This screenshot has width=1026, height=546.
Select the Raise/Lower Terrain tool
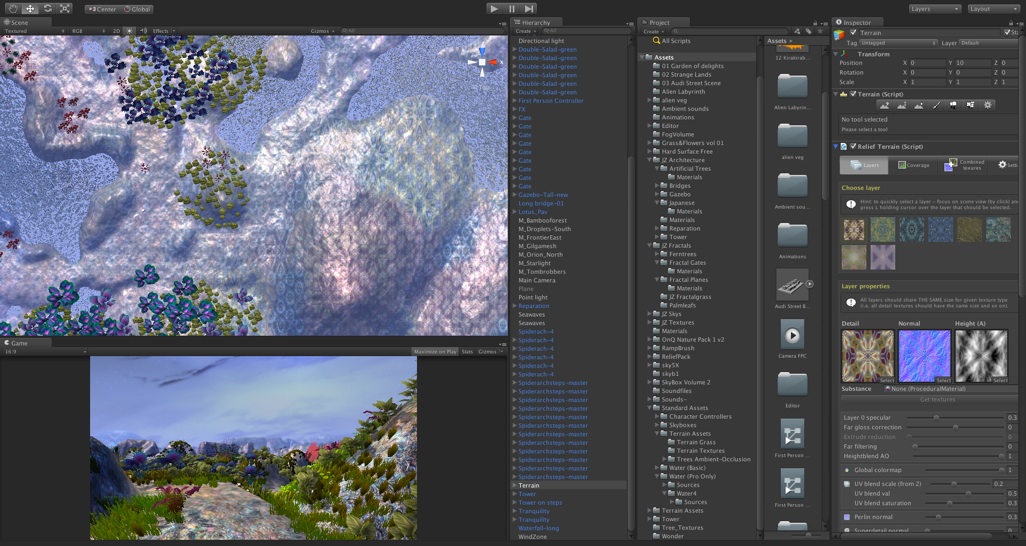tap(884, 105)
